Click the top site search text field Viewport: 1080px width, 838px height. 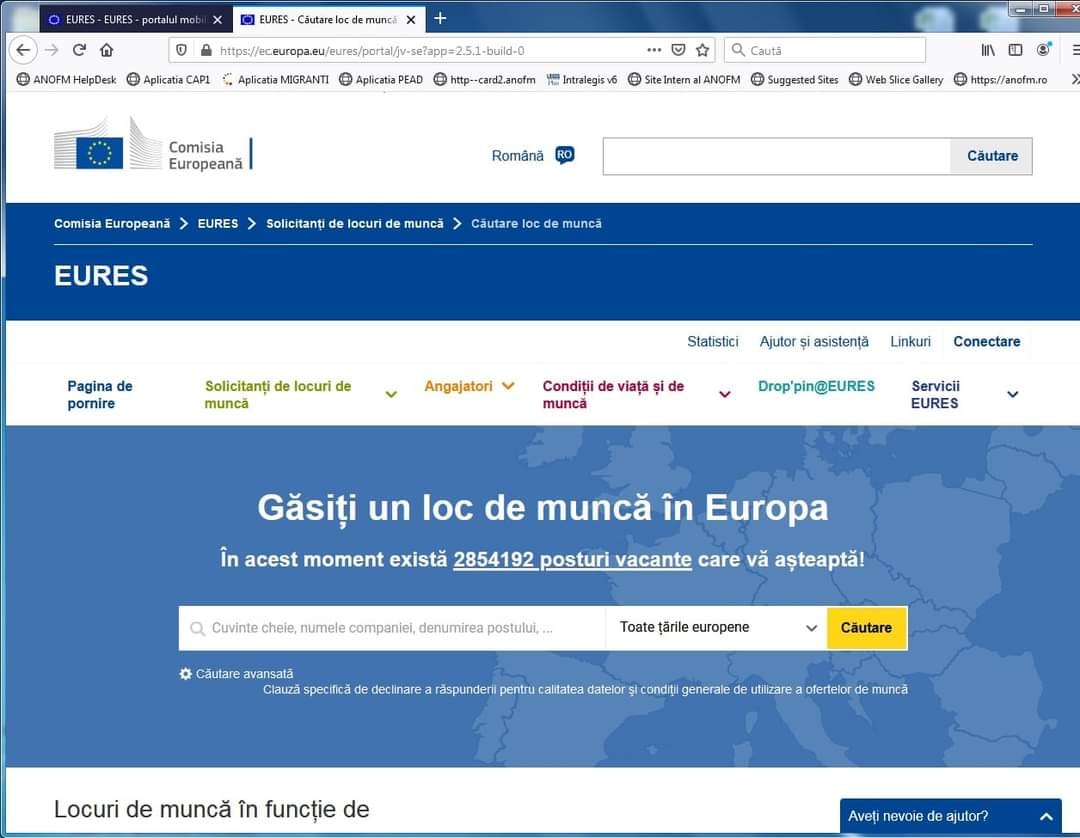point(776,156)
